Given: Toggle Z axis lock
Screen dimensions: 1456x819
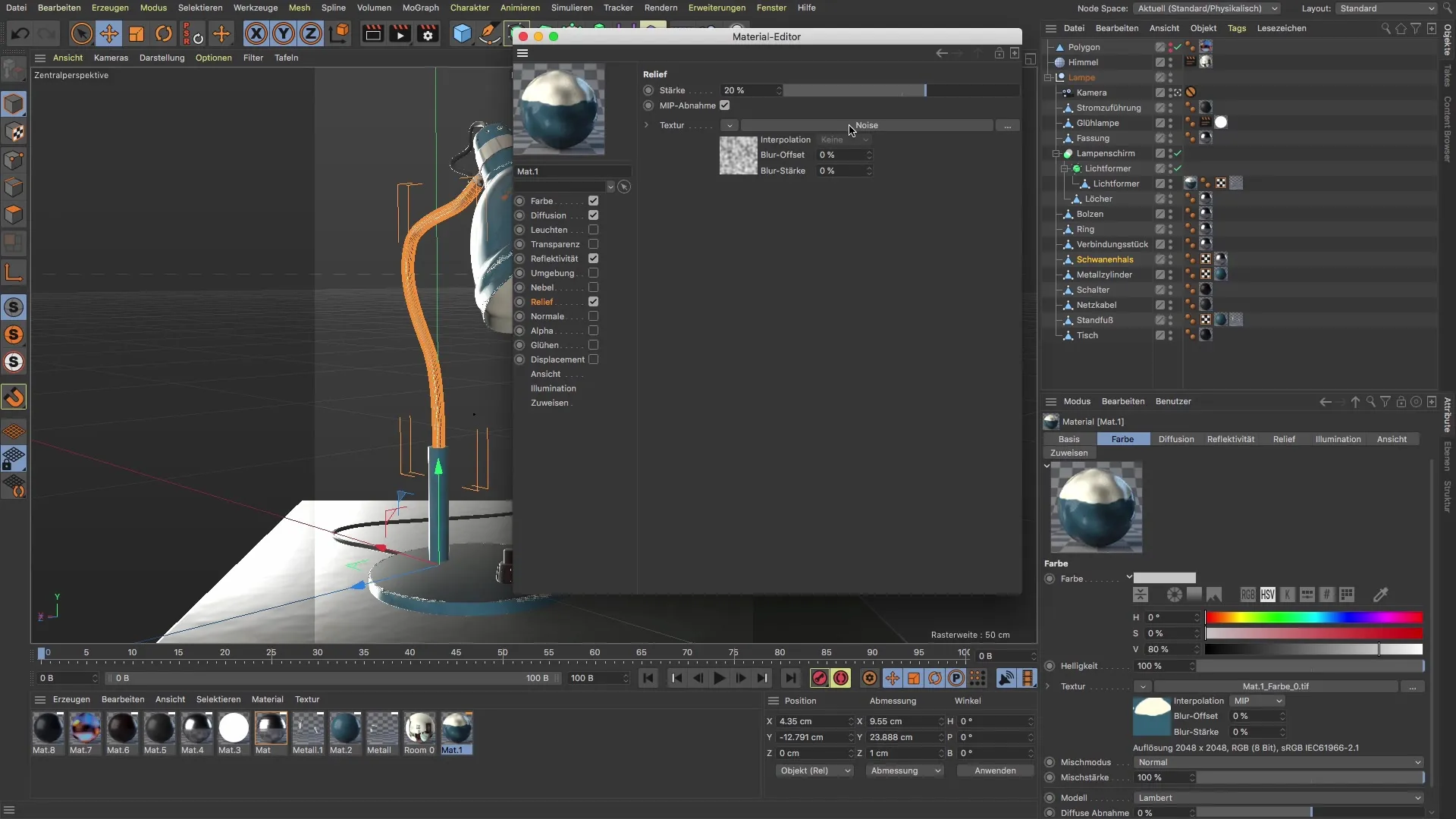Looking at the screenshot, I should pos(311,33).
